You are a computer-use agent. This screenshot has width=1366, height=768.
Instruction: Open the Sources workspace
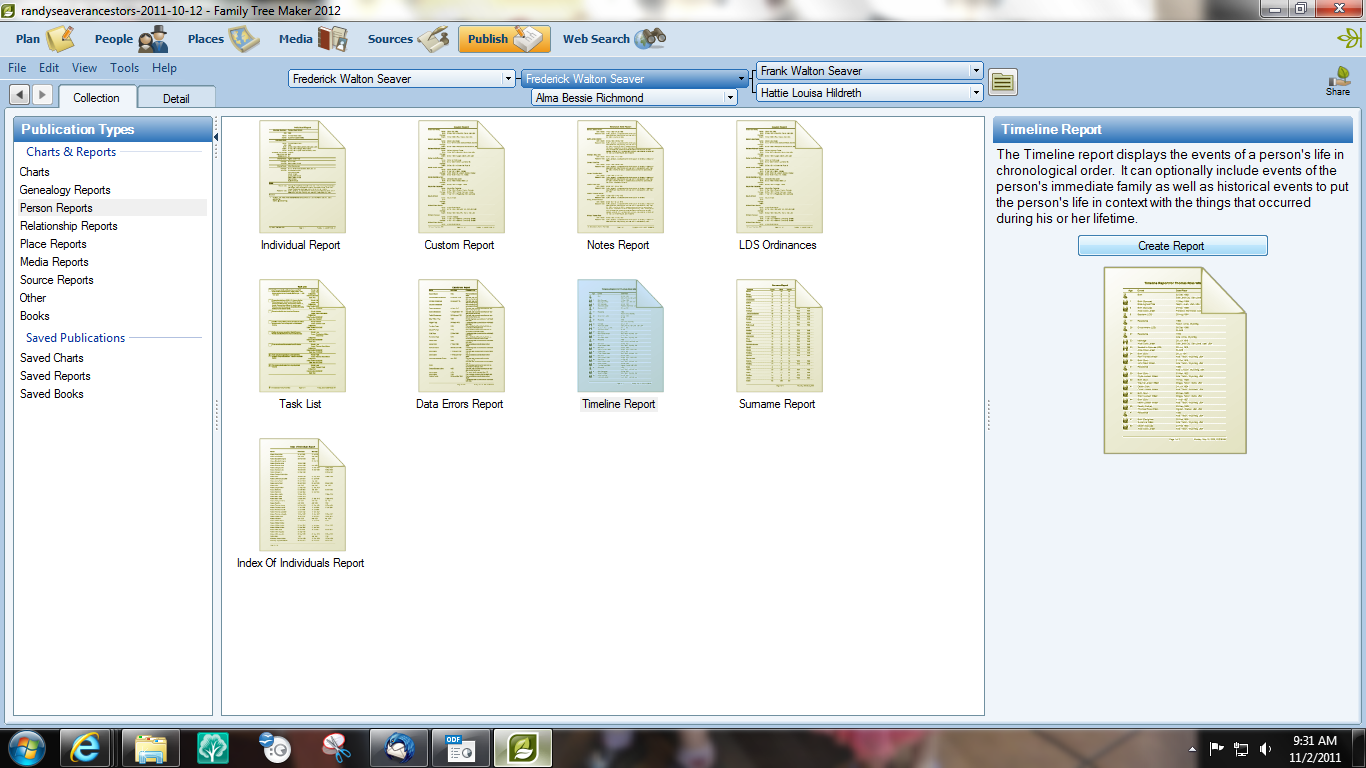(407, 39)
